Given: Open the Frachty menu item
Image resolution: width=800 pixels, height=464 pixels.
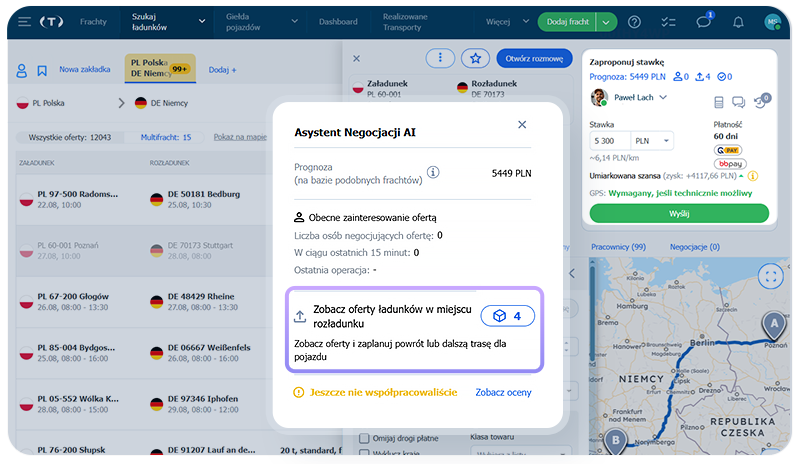Looking at the screenshot, I should coord(93,21).
